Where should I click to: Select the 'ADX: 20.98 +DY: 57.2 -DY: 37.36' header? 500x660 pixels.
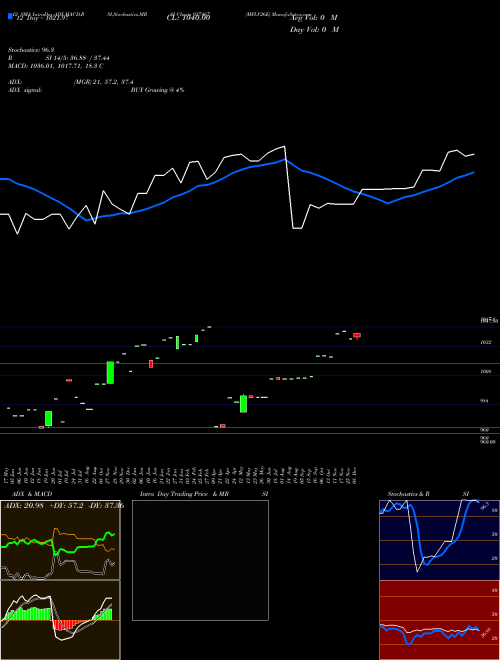(x=64, y=506)
